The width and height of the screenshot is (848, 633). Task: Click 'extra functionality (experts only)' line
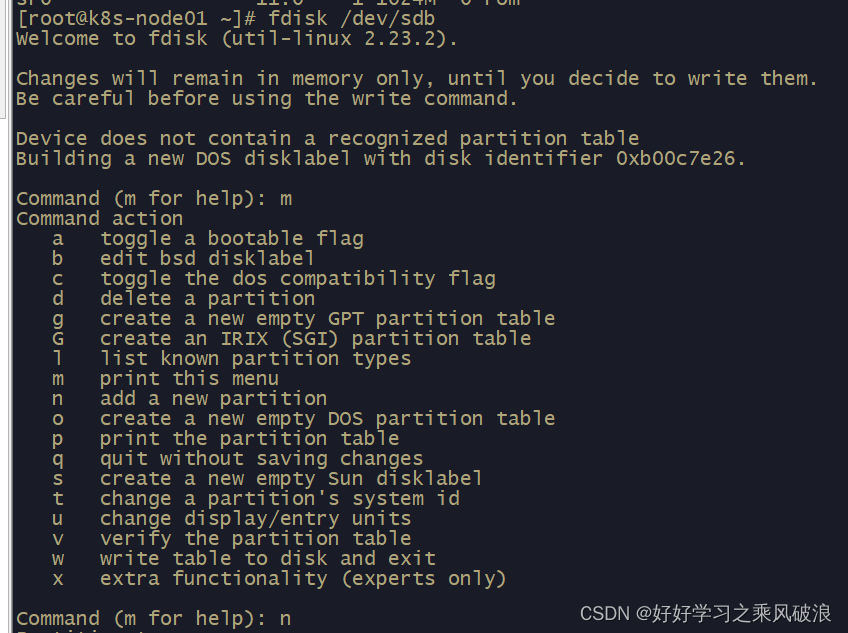coord(279,579)
